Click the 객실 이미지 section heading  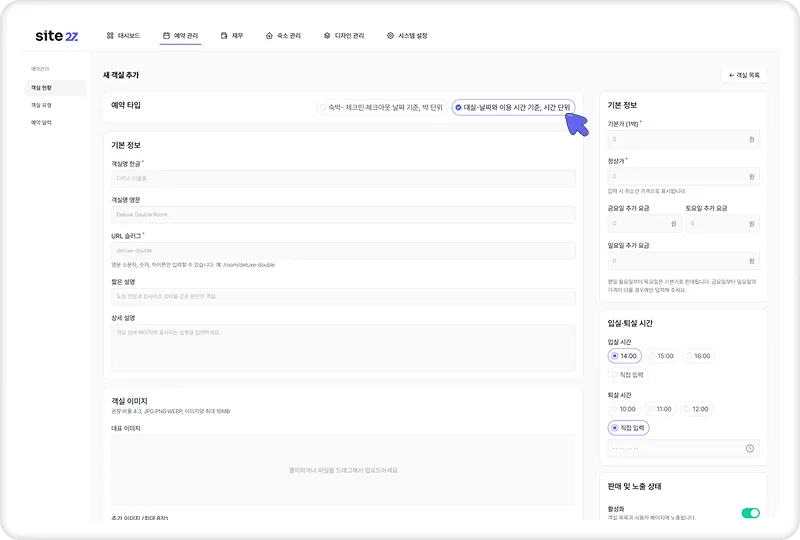point(130,401)
